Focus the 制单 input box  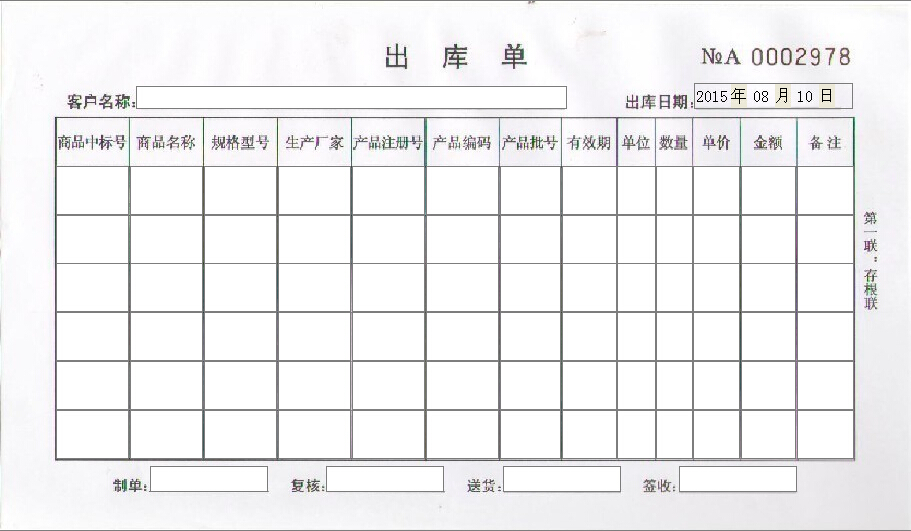[x=209, y=479]
